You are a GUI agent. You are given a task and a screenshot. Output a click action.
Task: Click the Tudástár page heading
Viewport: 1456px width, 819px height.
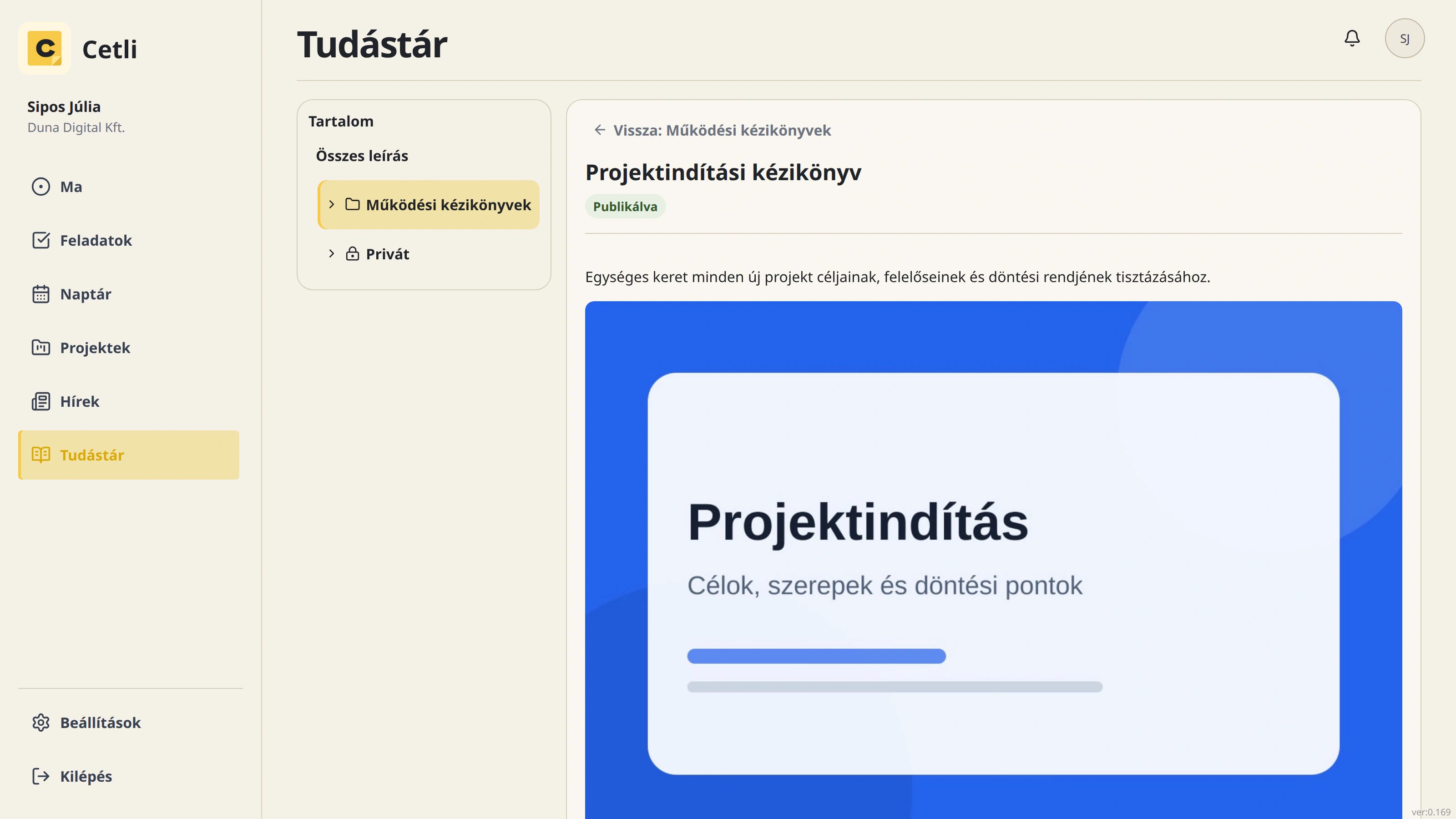(x=372, y=45)
